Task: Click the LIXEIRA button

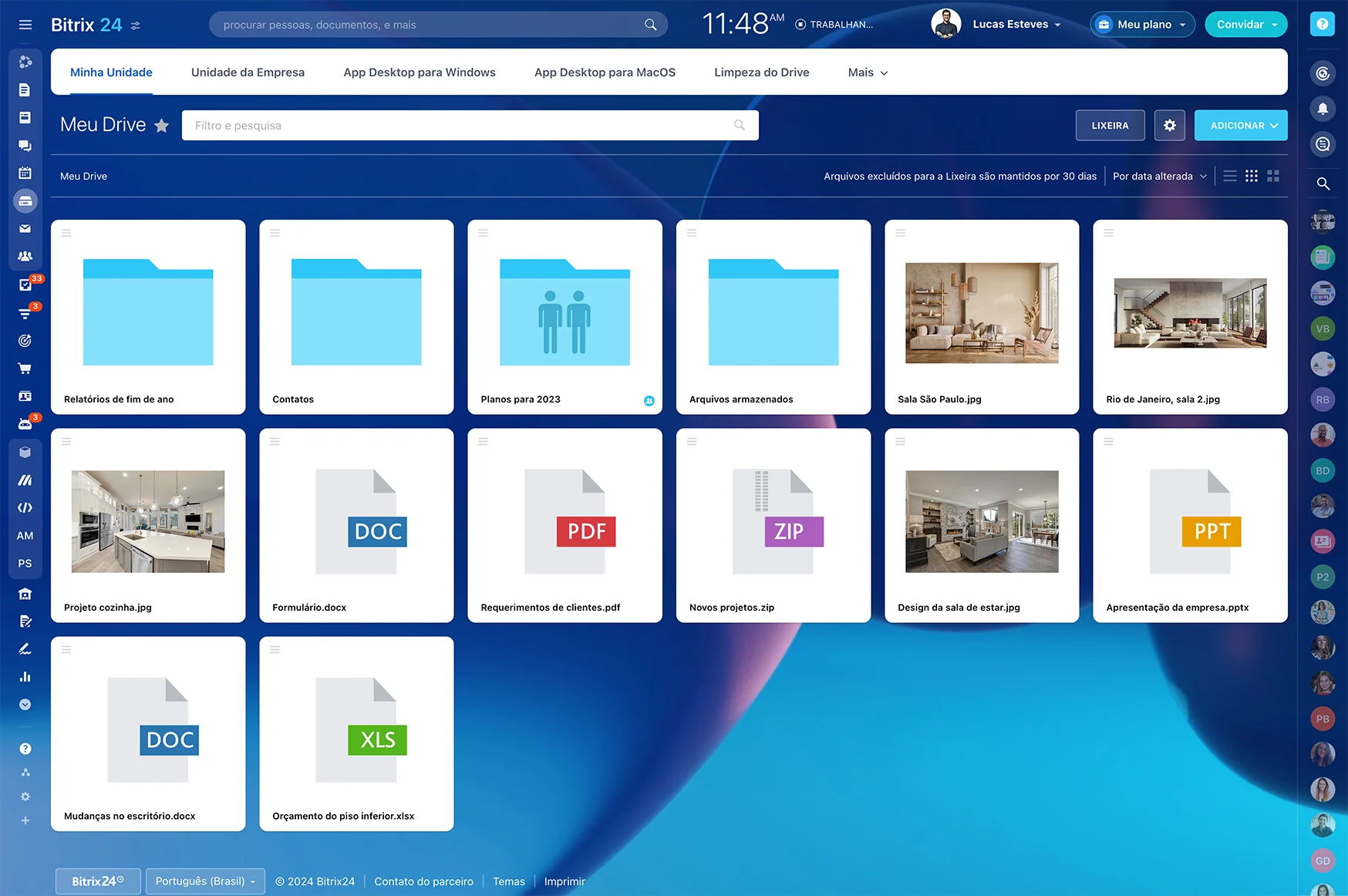Action: coord(1110,125)
